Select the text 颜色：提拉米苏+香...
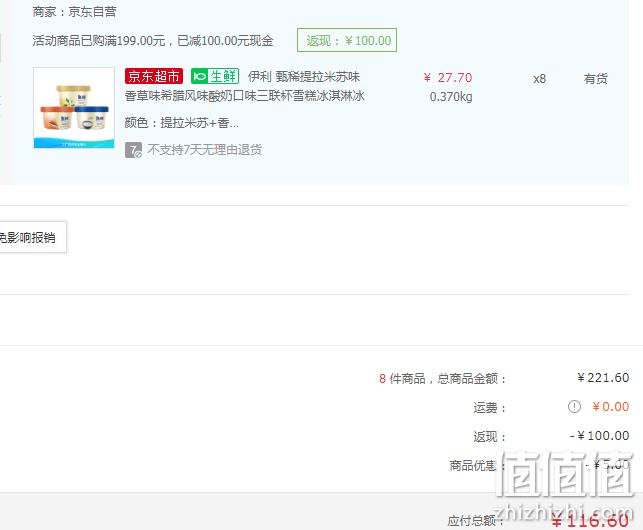The height and width of the screenshot is (530, 643). 182,123
